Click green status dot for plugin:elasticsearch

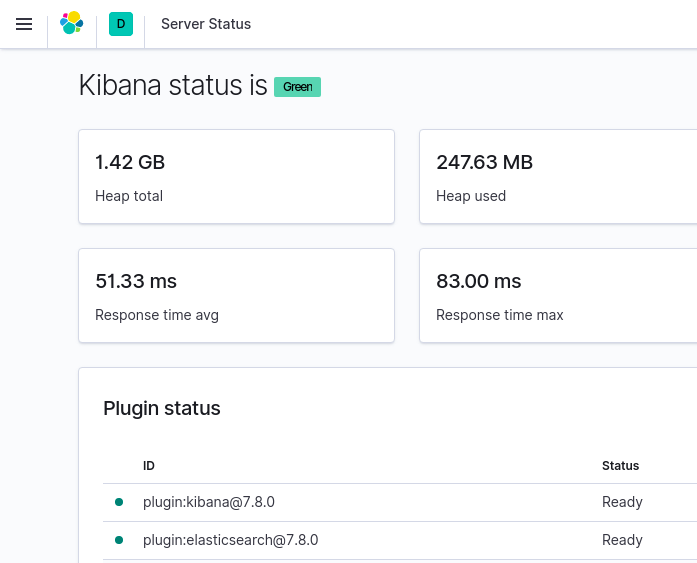pyautogui.click(x=119, y=540)
